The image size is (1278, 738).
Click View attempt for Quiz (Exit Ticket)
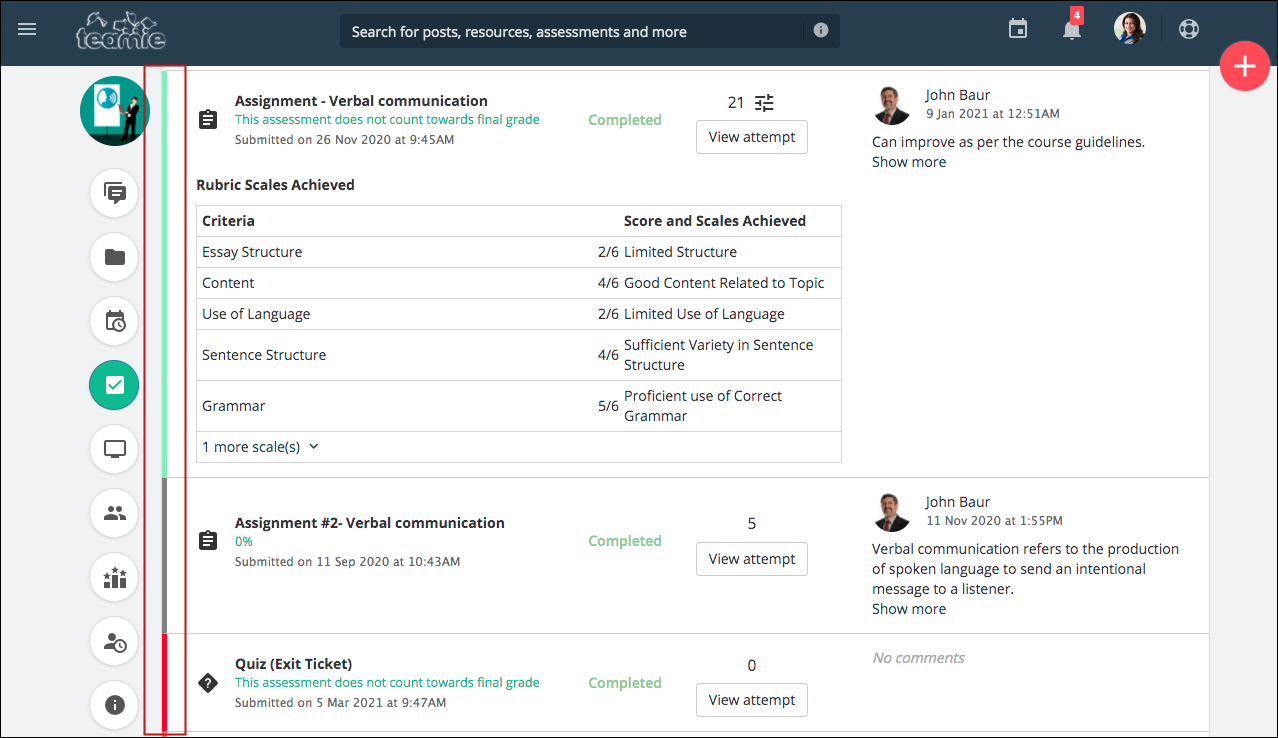click(x=751, y=700)
